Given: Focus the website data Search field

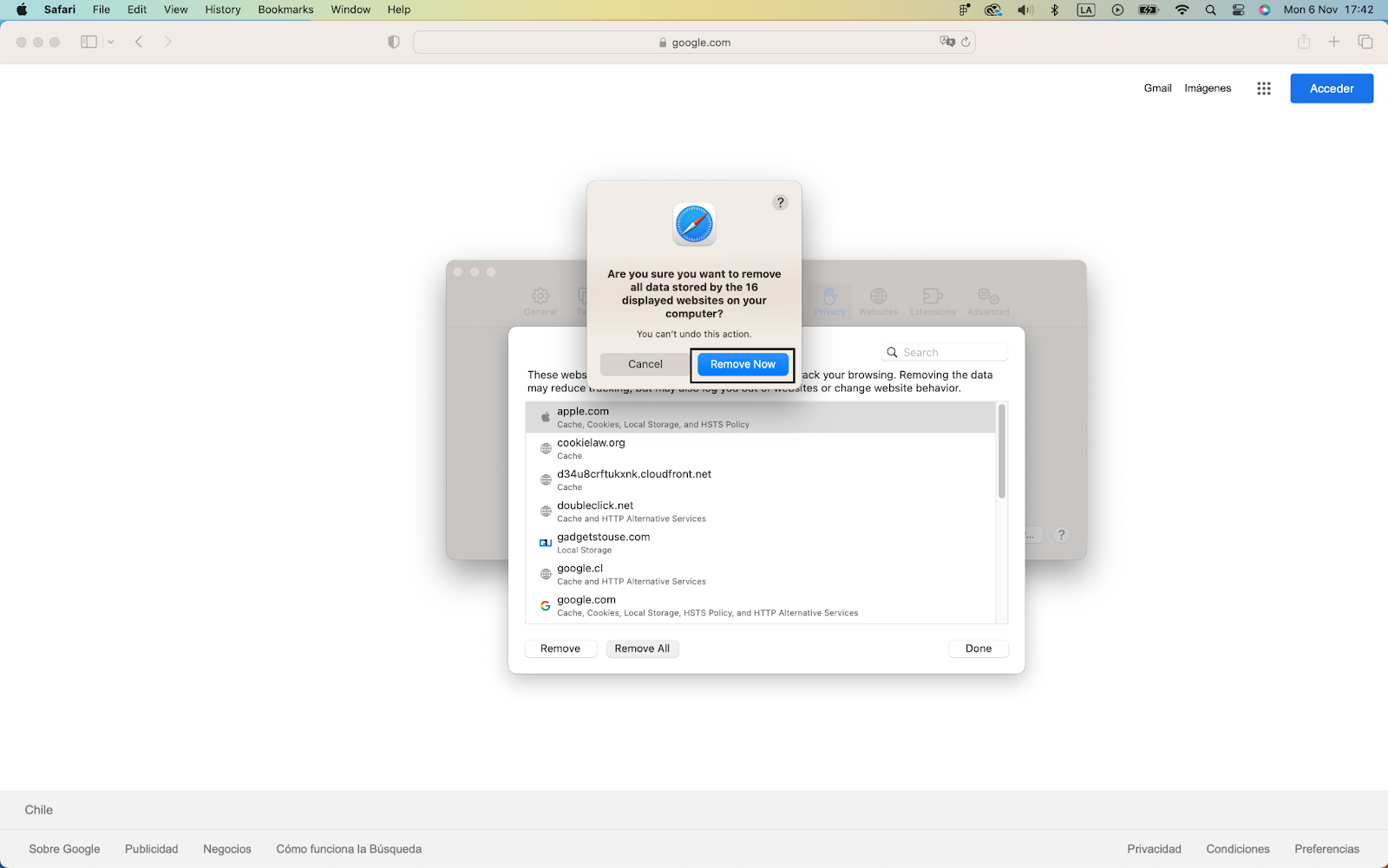Looking at the screenshot, I should click(945, 352).
